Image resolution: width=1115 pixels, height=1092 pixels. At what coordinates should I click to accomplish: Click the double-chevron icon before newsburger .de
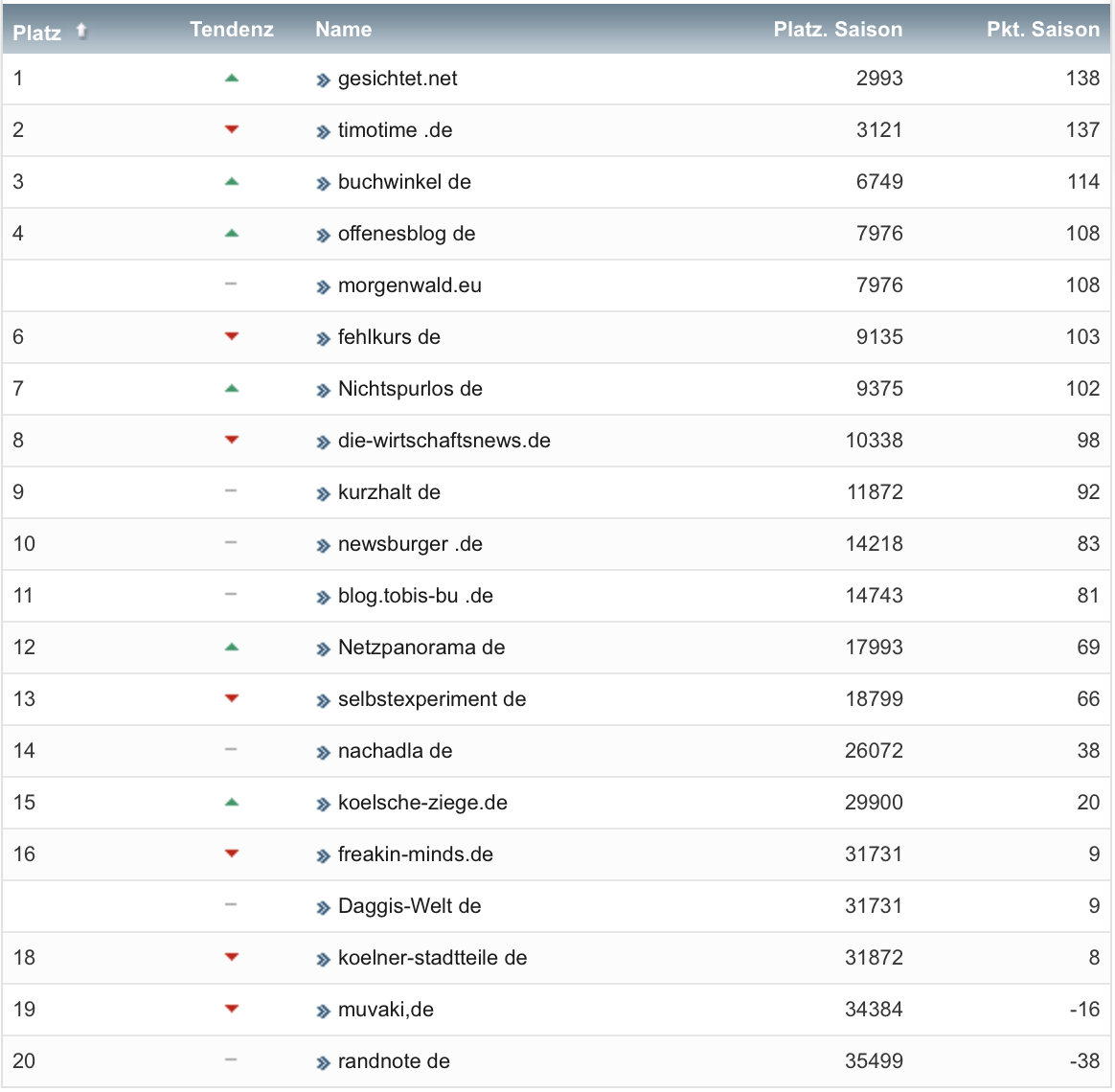[324, 546]
